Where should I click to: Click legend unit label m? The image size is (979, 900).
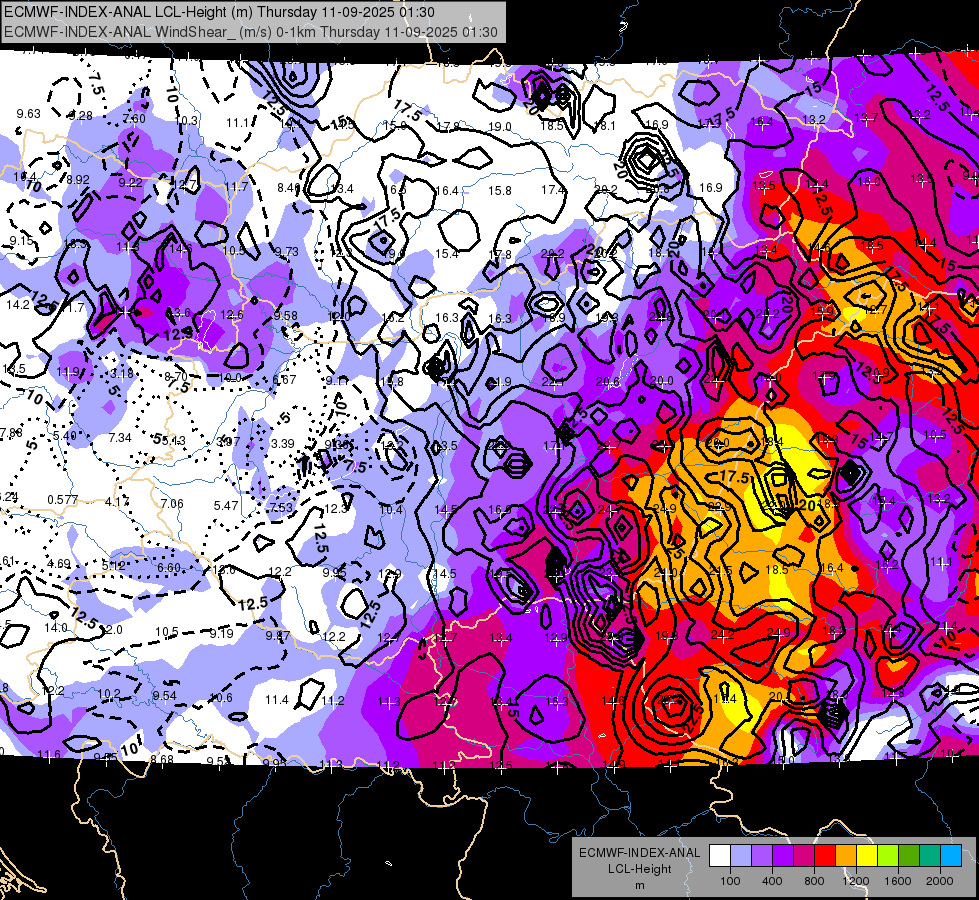(639, 885)
